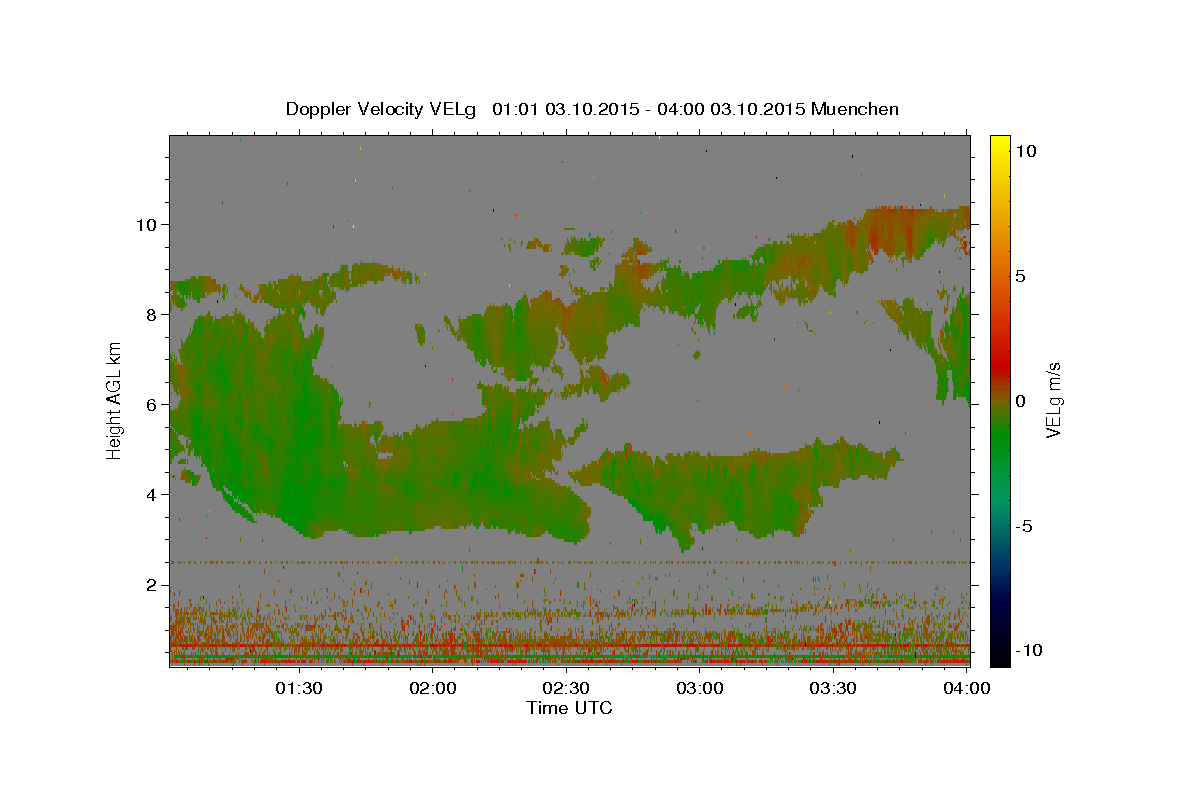Click the 01:30 time tick label

pyautogui.click(x=299, y=688)
